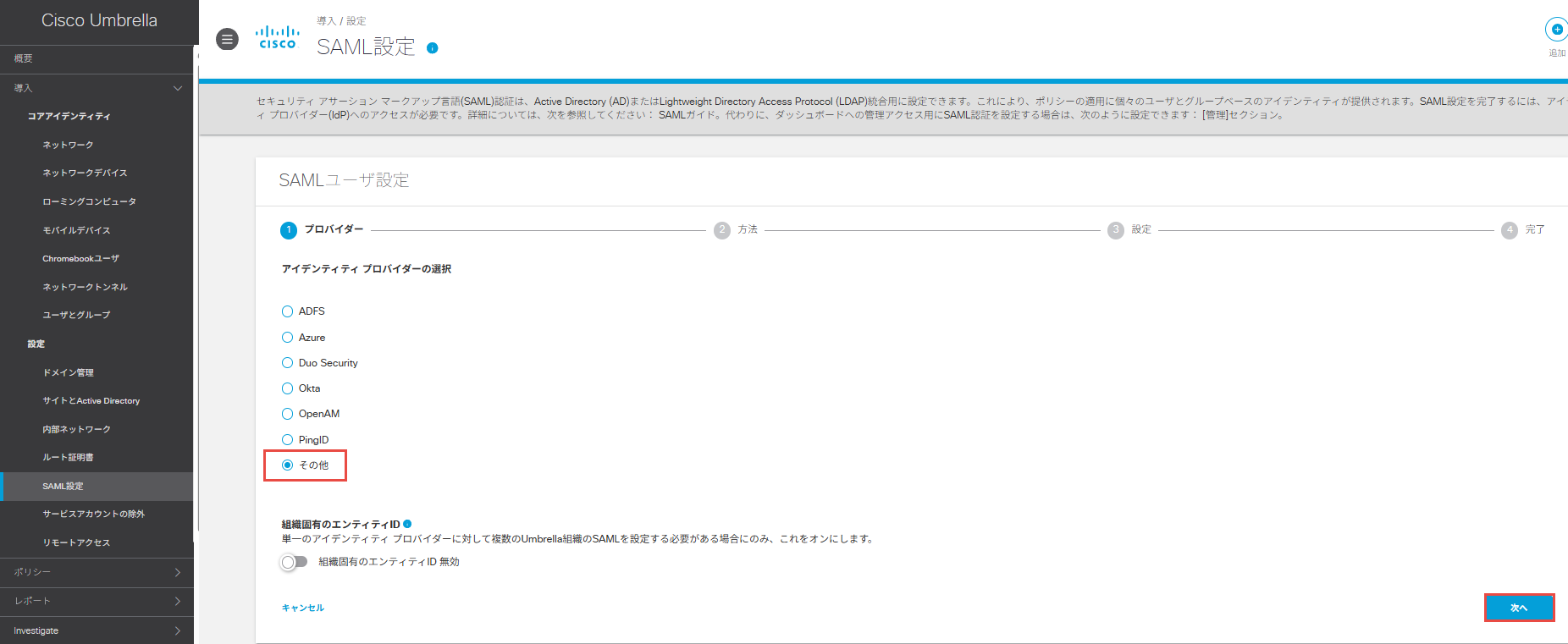Select the その他 radio button
1568x644 pixels.
click(287, 465)
